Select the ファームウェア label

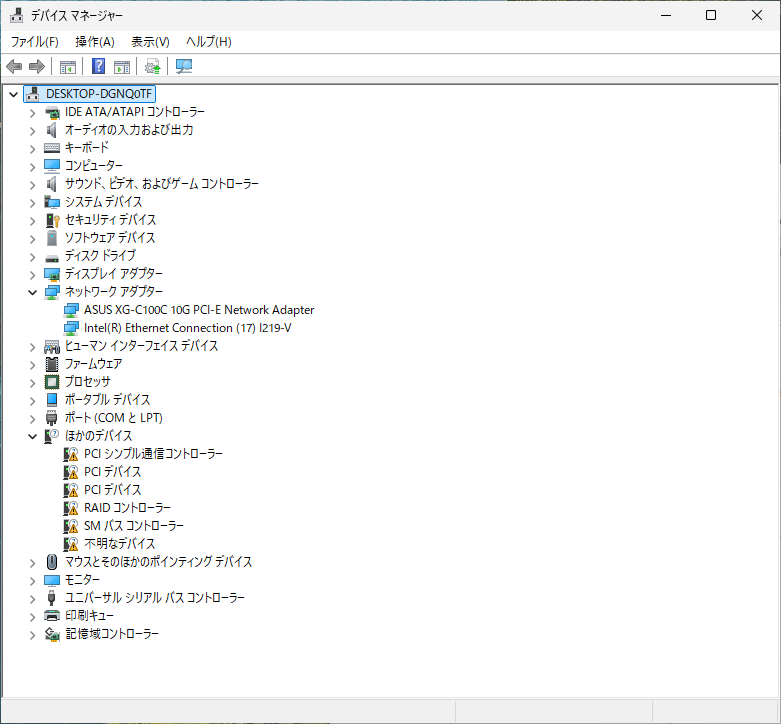tap(94, 363)
